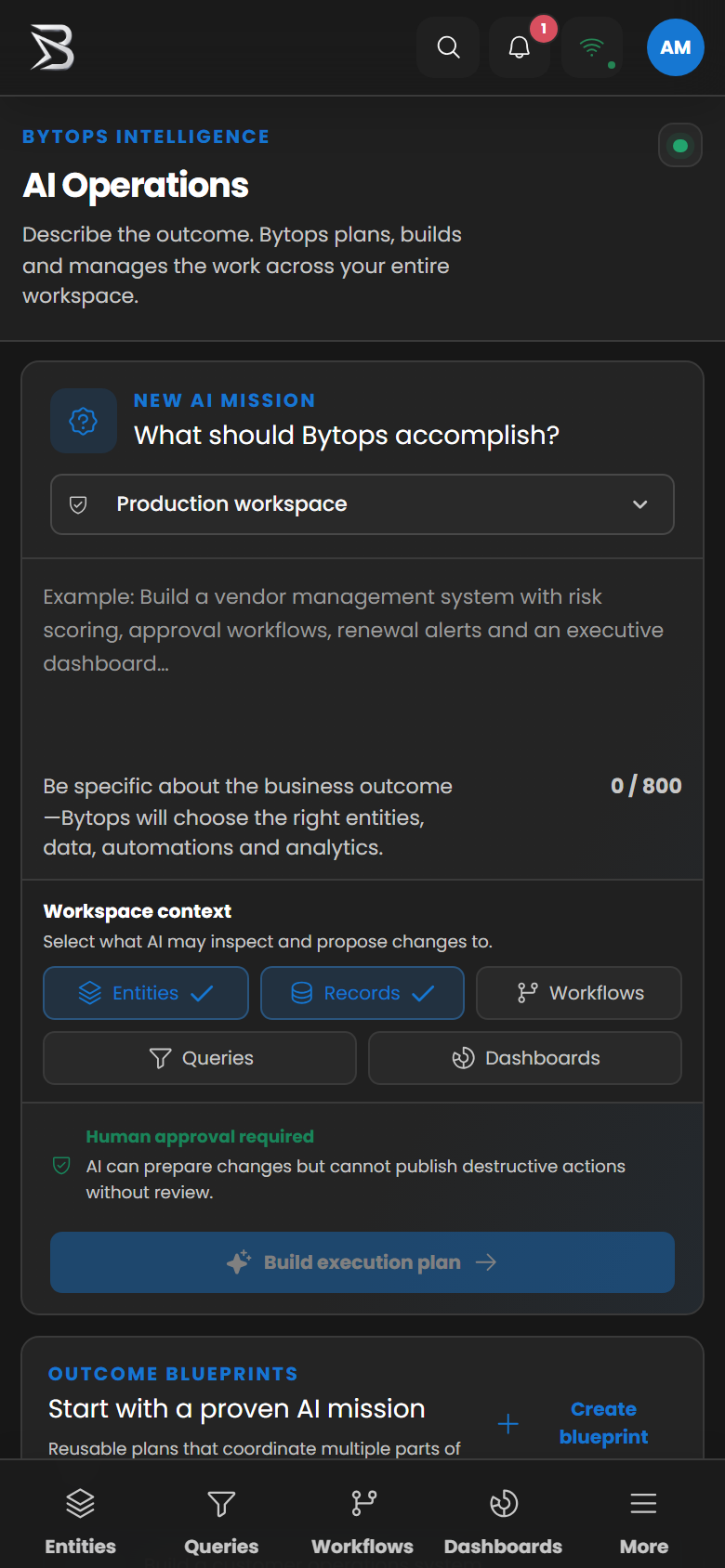Toggle the Workflows context chip
The image size is (725, 1568).
tap(579, 993)
